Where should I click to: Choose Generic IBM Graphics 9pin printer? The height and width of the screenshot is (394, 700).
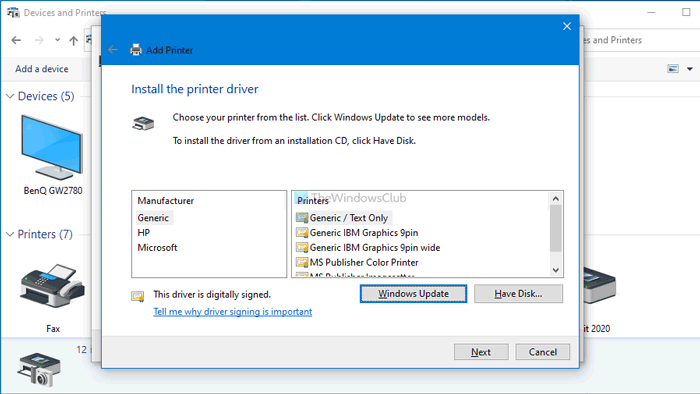(364, 232)
